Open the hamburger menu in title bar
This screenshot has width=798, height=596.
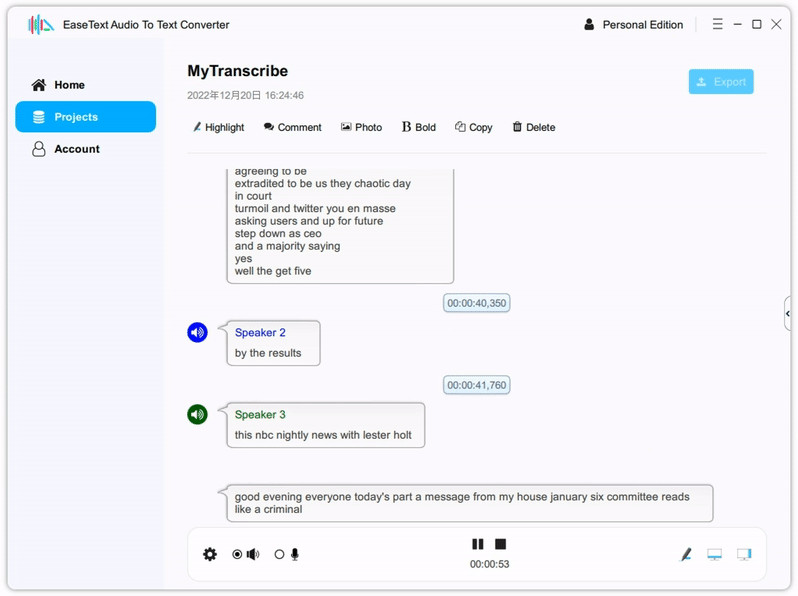(x=718, y=24)
